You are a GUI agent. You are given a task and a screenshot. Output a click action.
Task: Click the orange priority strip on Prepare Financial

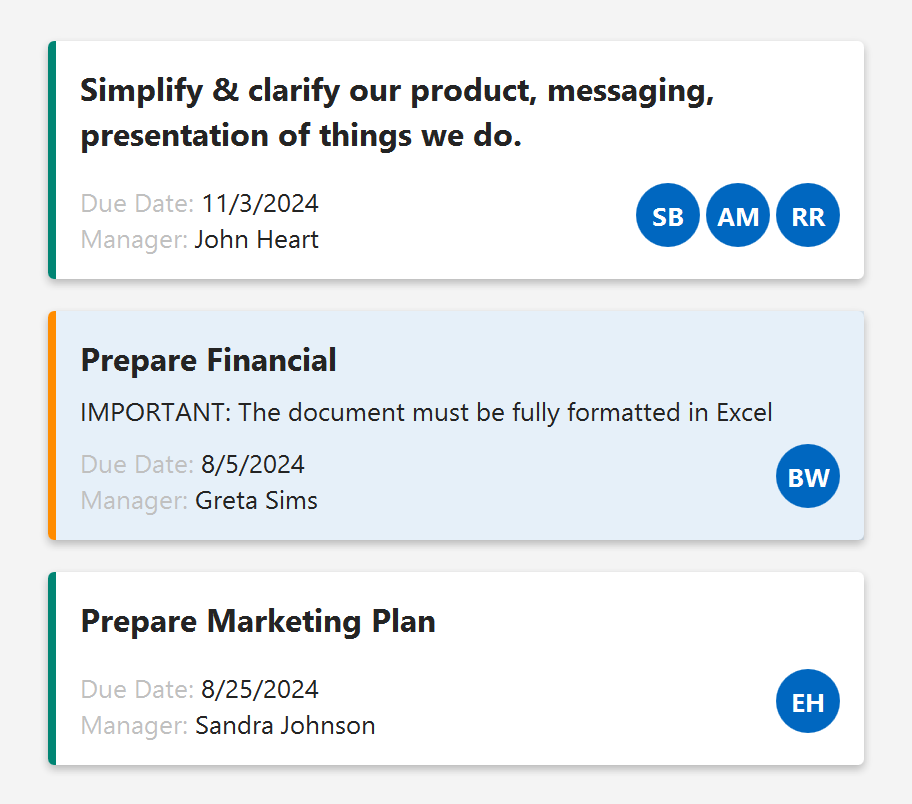point(52,425)
